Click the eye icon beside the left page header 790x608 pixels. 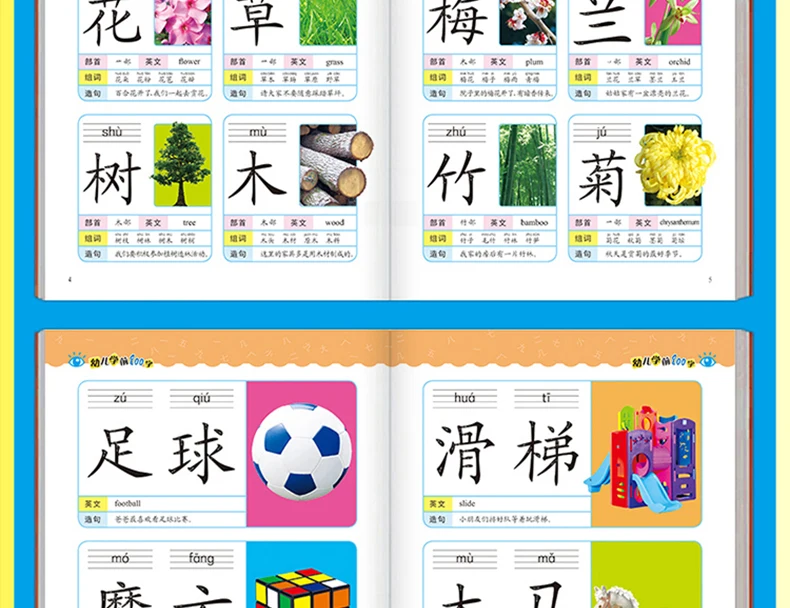[x=77, y=360]
